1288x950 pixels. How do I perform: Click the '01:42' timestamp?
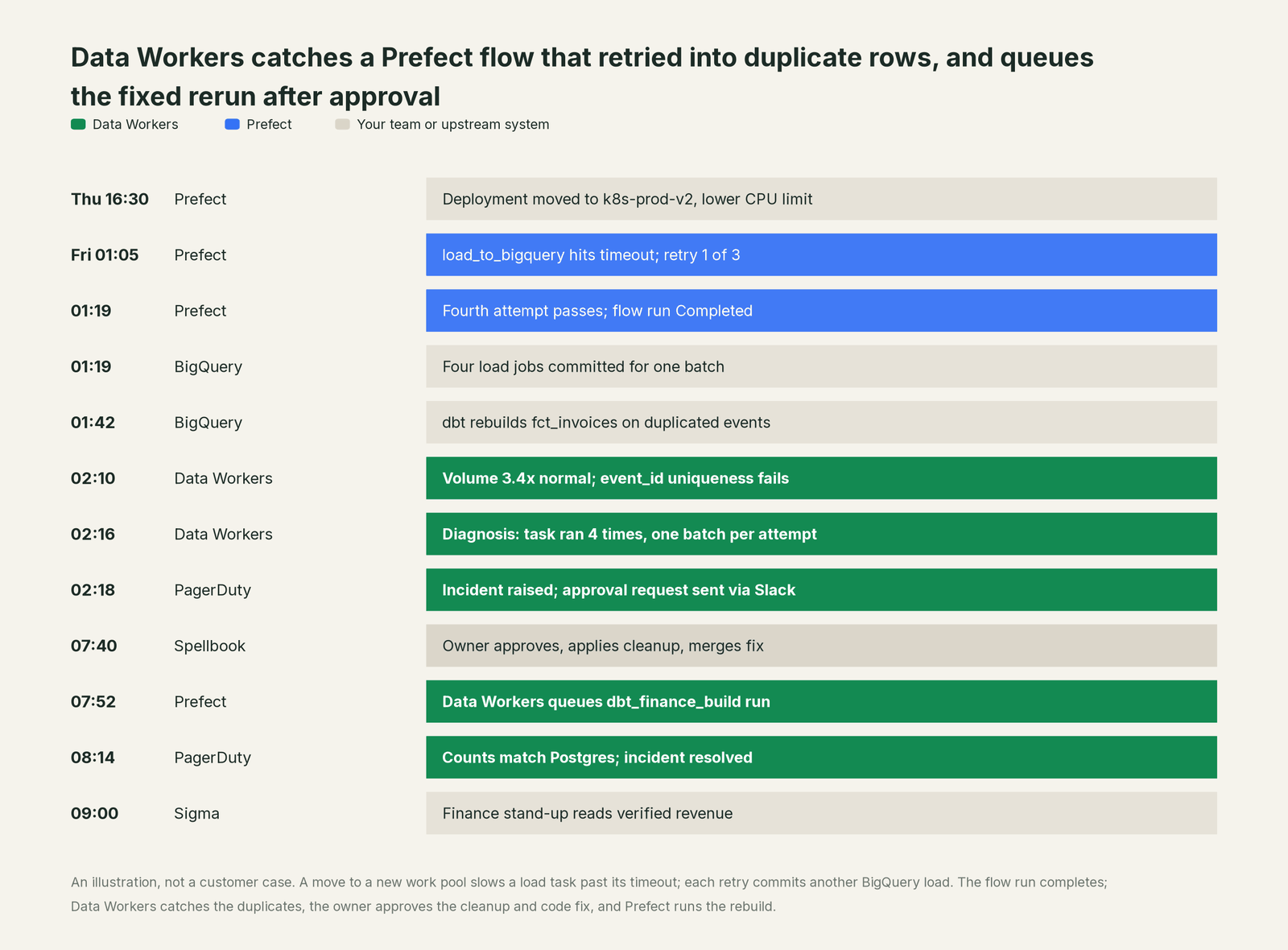pos(93,422)
